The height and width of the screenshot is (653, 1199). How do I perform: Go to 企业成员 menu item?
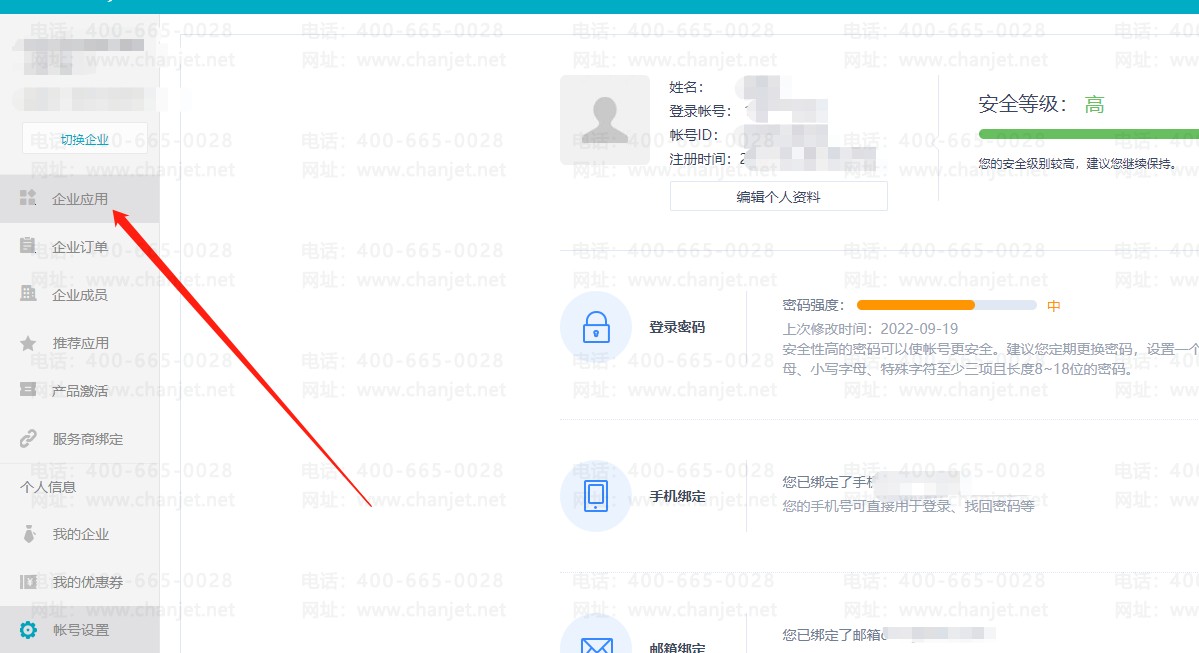[80, 294]
